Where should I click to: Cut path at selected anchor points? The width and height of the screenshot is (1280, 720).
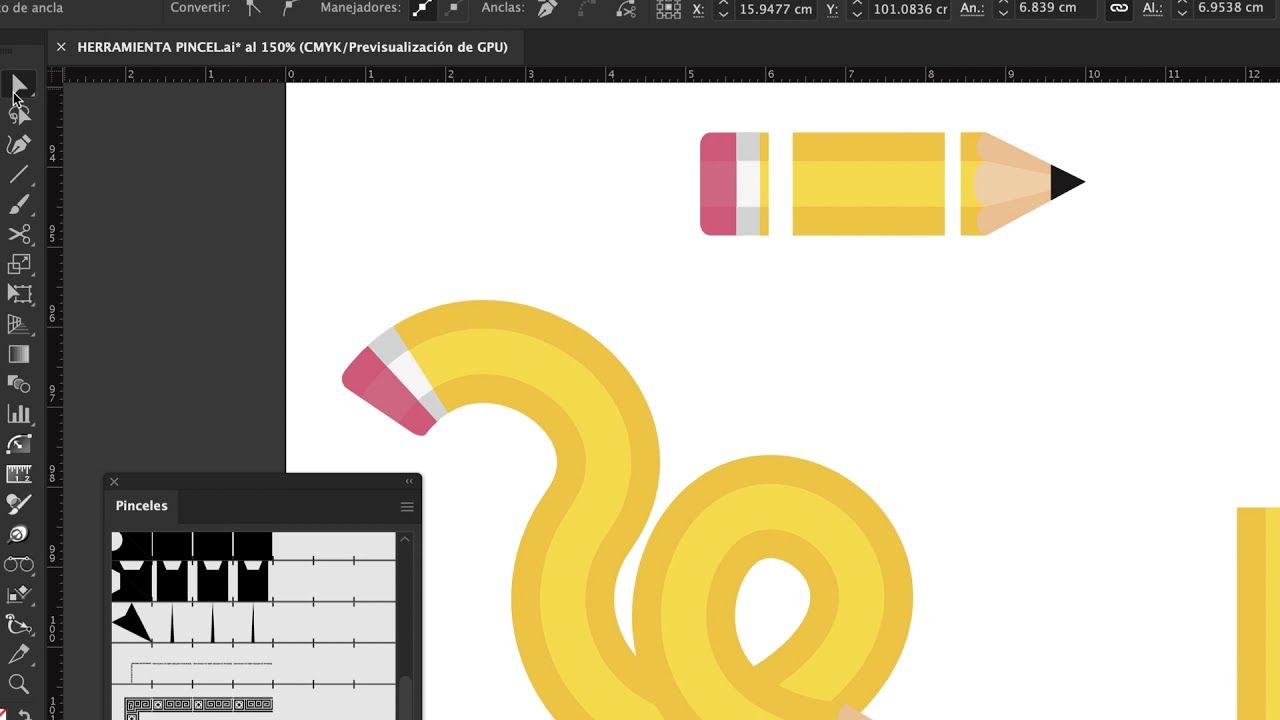tap(626, 9)
